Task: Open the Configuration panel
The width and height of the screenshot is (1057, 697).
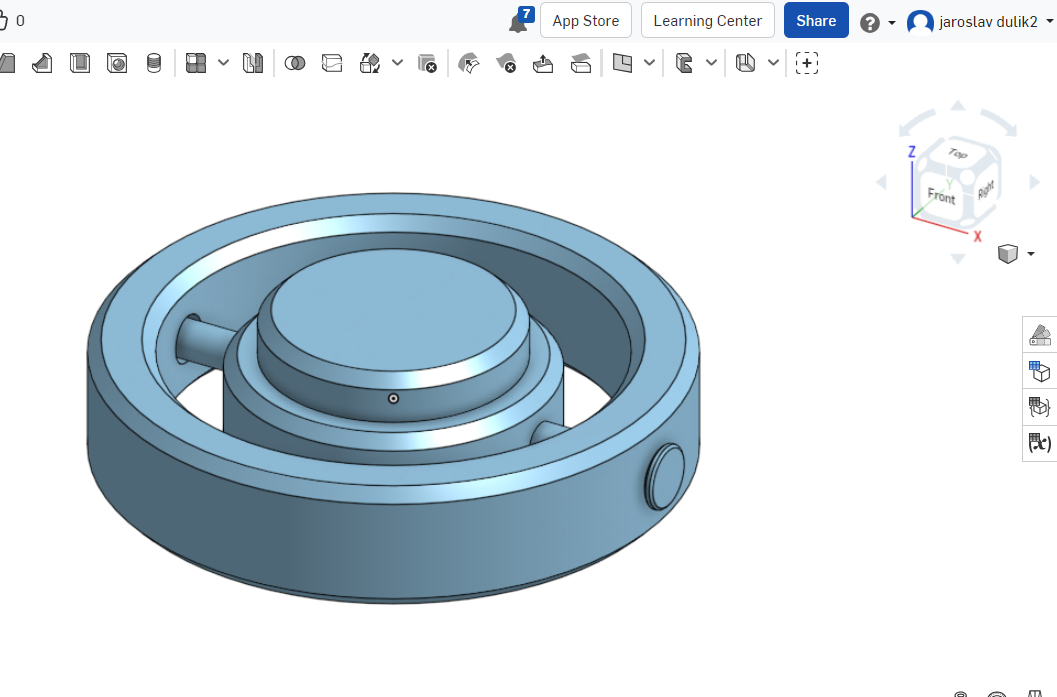Action: point(1040,371)
